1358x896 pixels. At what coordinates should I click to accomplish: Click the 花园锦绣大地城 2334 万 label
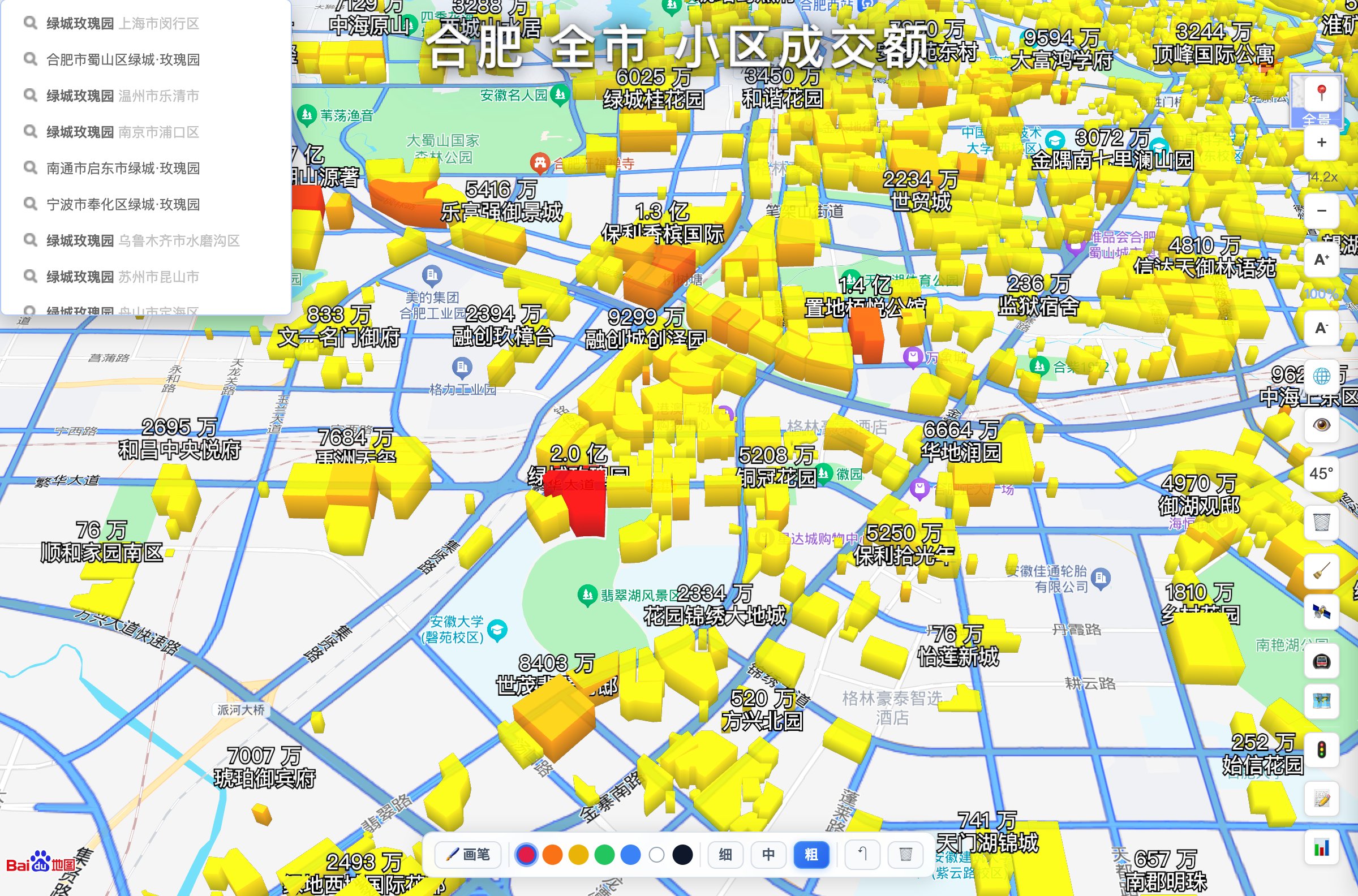pos(715,605)
